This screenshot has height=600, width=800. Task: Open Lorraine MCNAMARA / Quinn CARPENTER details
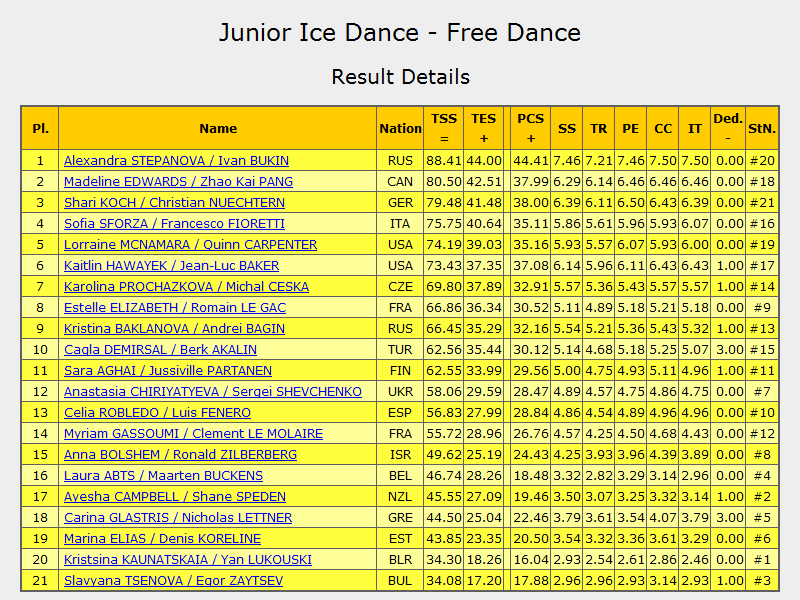coord(190,244)
